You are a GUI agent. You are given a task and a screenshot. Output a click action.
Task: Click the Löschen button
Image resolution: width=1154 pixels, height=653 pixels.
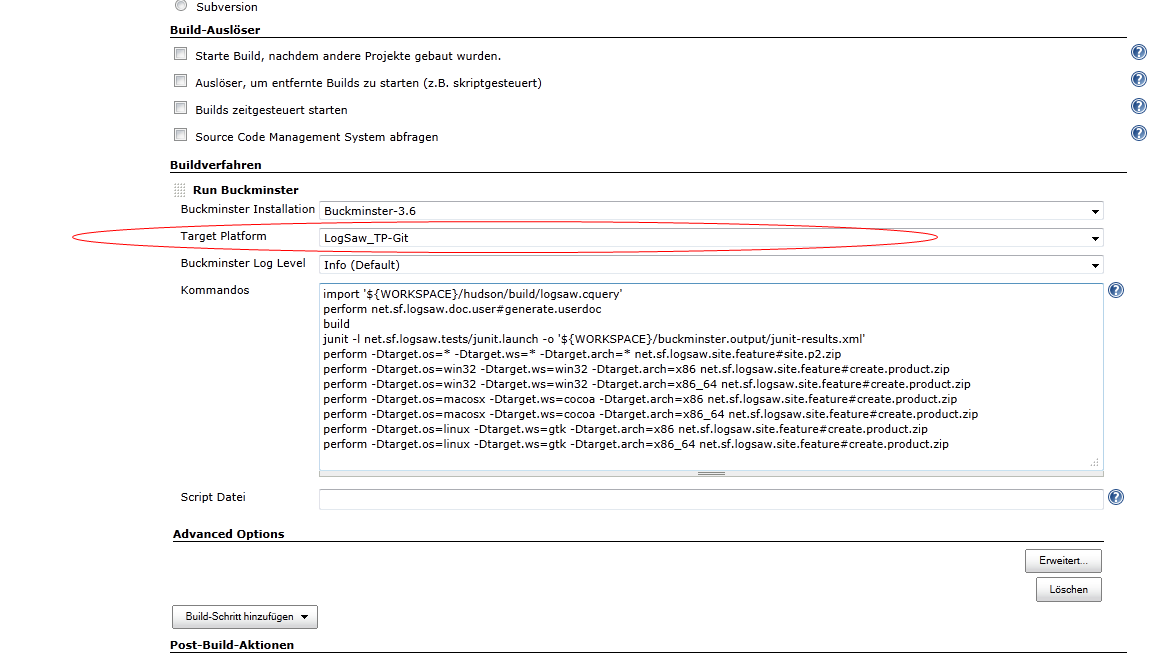(x=1069, y=590)
